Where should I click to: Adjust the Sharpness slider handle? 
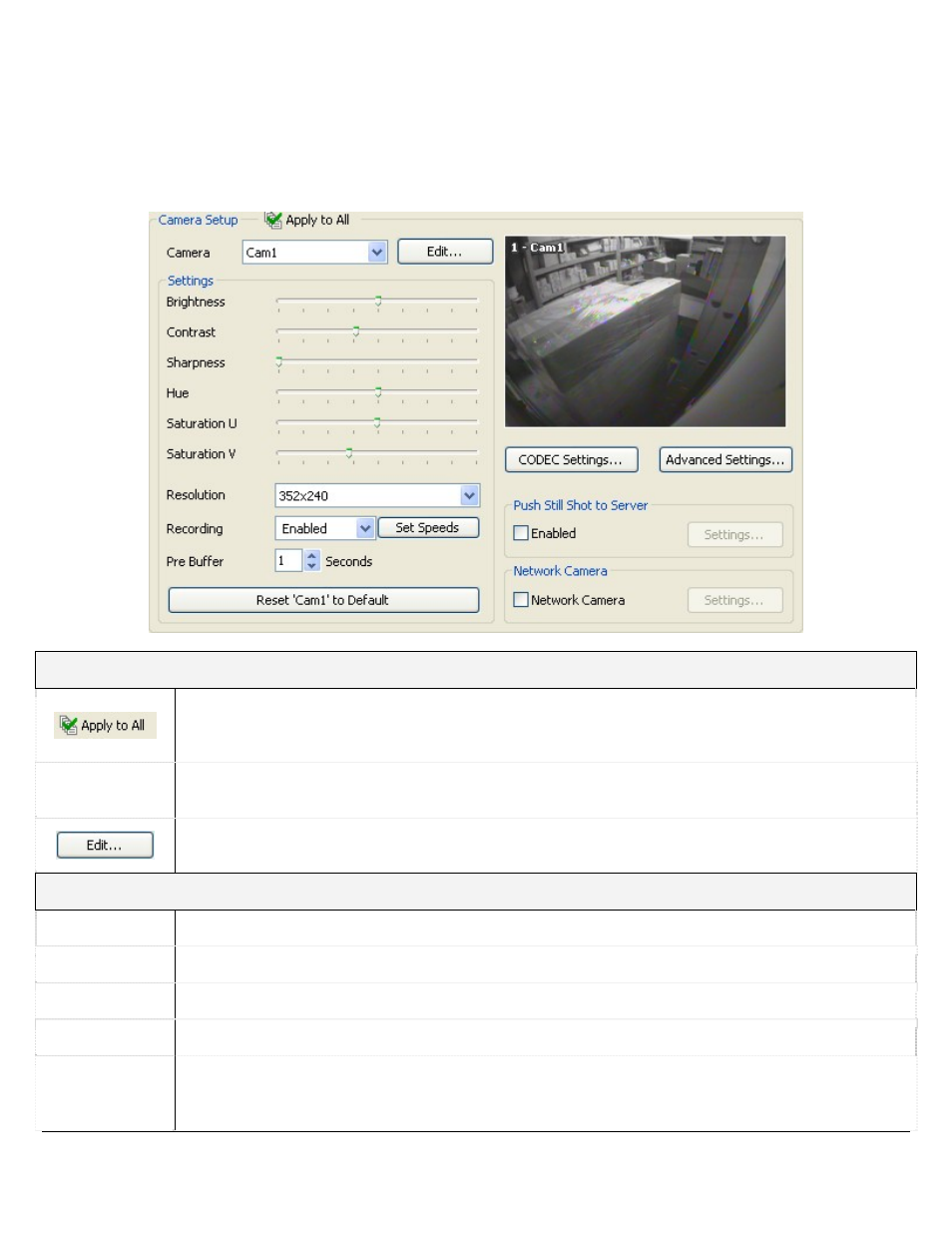tap(279, 361)
